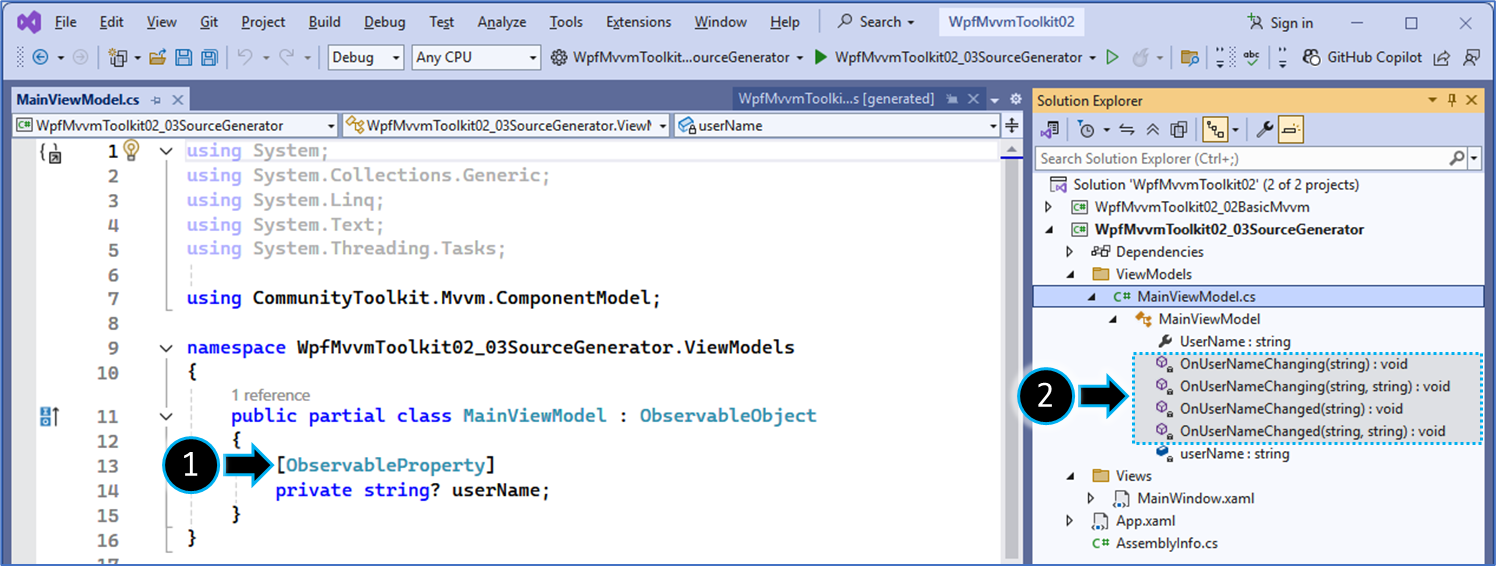Toggle pin on the MainViewModel.cs tab
This screenshot has width=1496, height=566.
155,100
